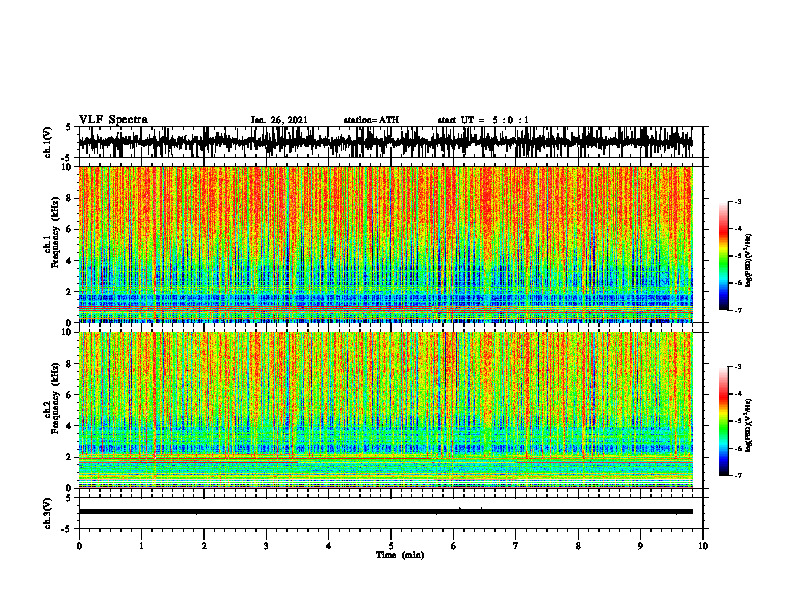Click tick label 9 on the time axis
This screenshot has width=792, height=612.
coord(640,546)
